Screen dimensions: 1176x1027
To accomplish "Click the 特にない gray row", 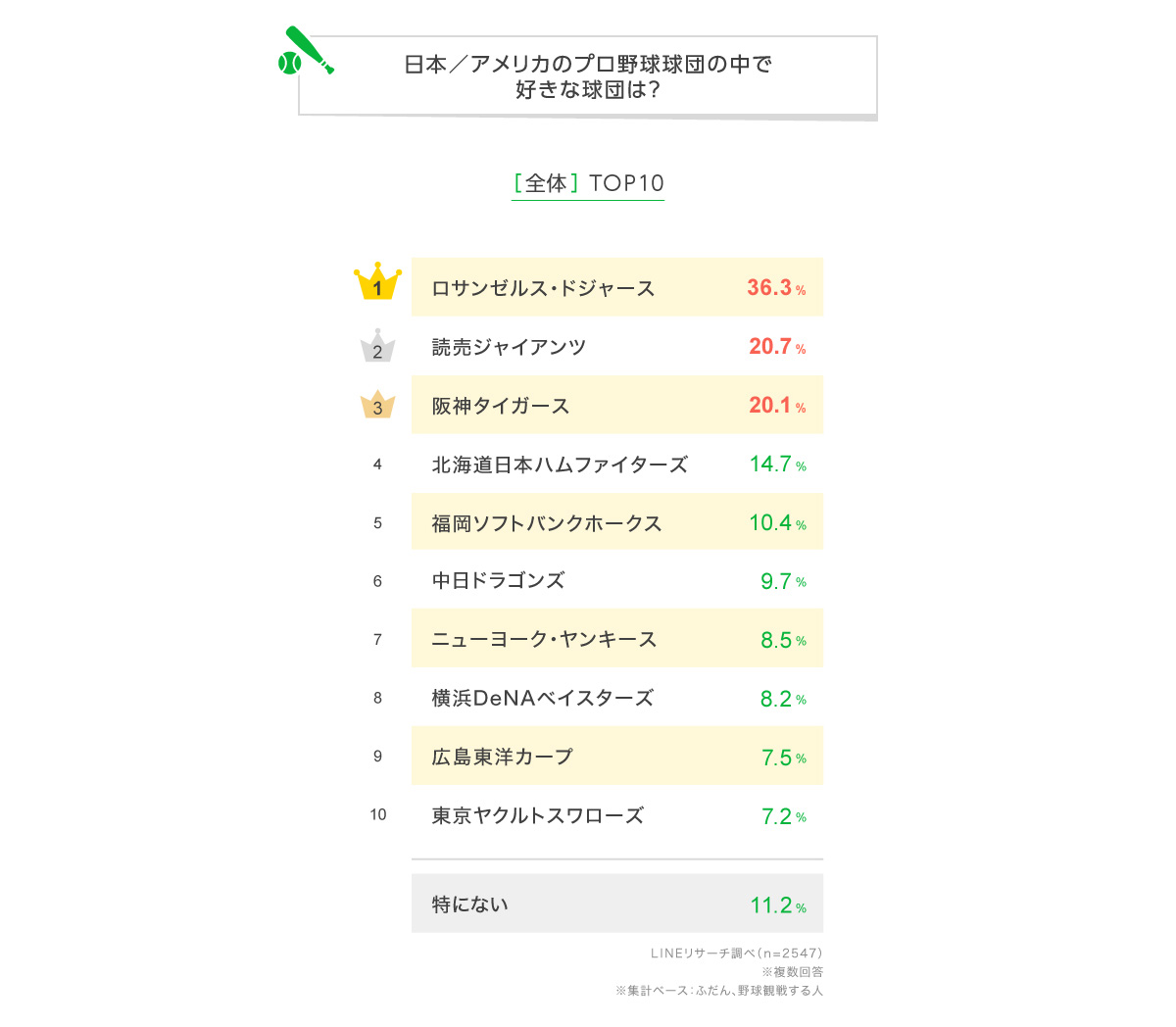I will pyautogui.click(x=617, y=904).
